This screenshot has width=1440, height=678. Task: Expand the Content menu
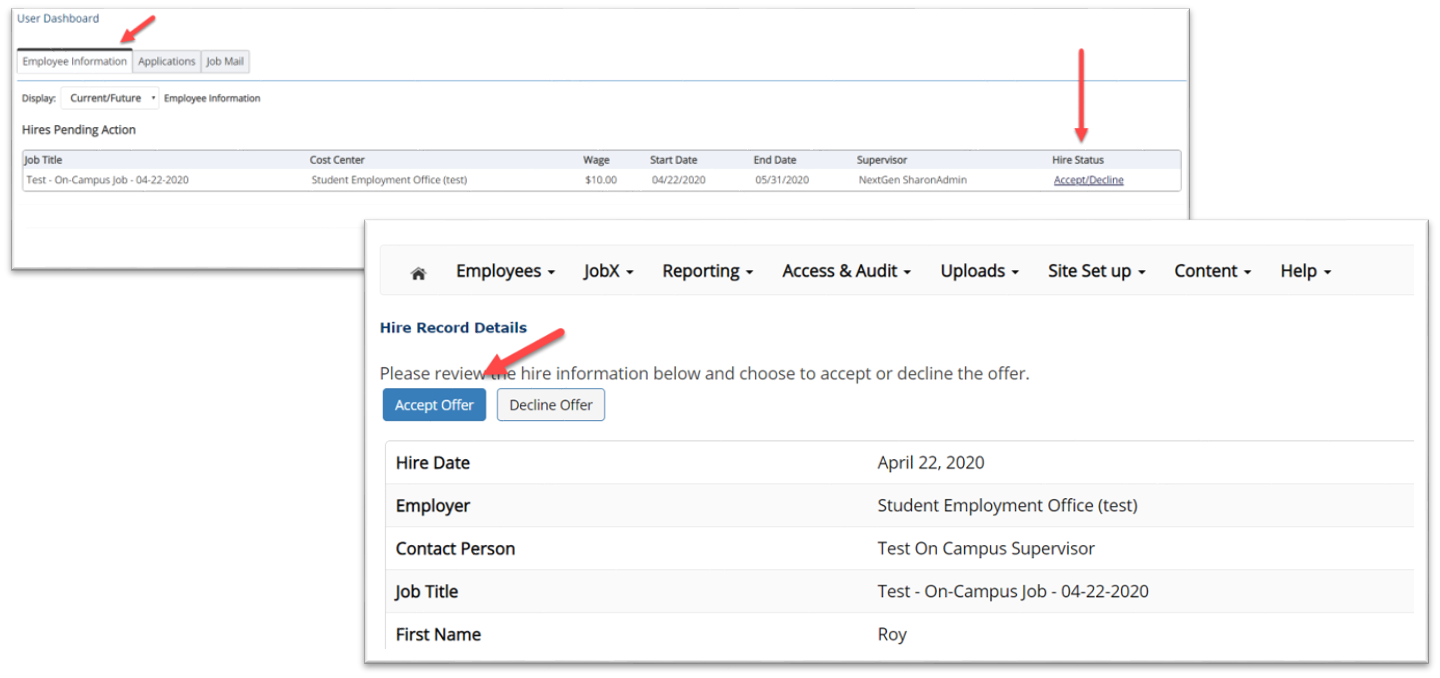(x=1212, y=271)
